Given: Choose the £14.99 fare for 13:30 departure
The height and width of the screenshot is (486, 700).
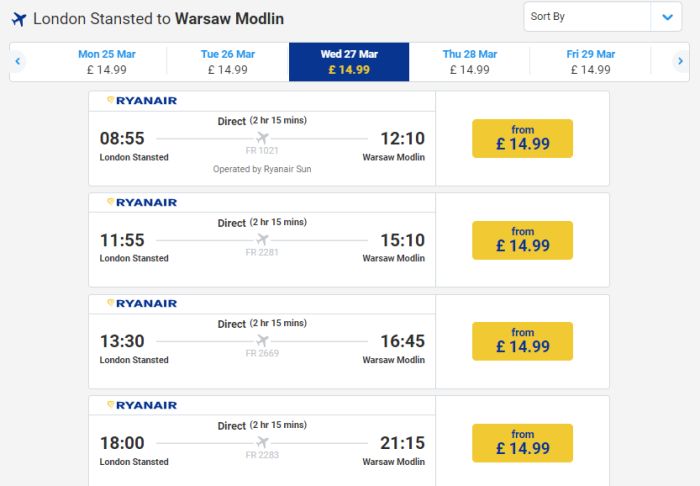Looking at the screenshot, I should [522, 341].
